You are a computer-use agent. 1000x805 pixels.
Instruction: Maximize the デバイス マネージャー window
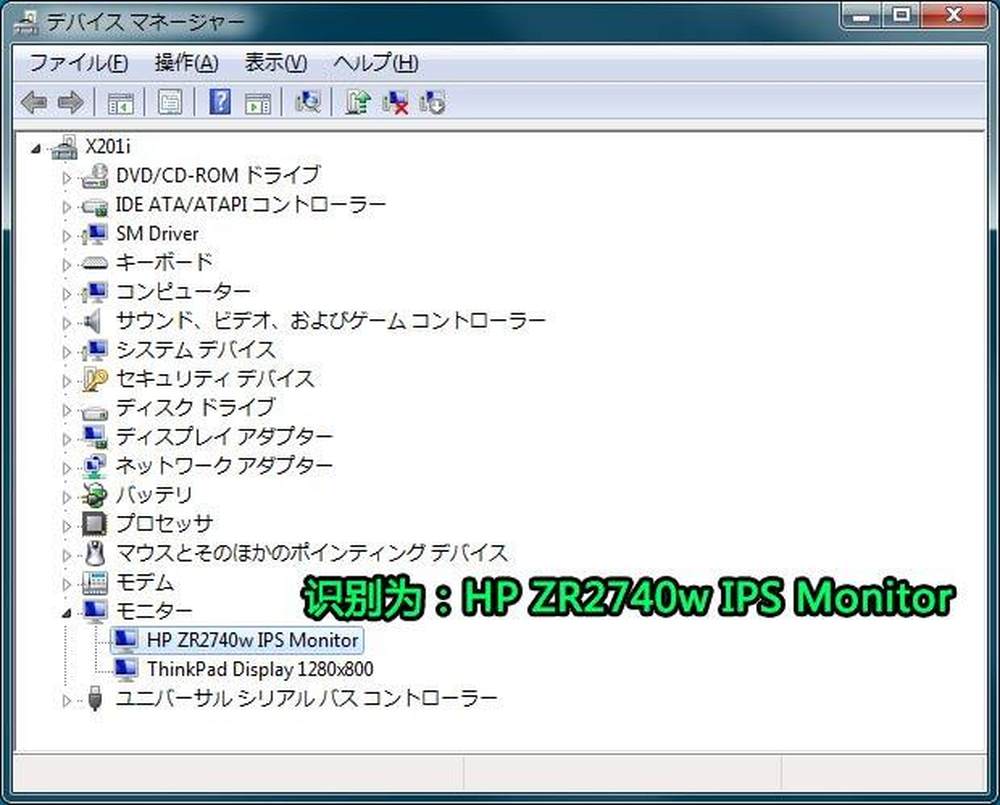coord(901,15)
